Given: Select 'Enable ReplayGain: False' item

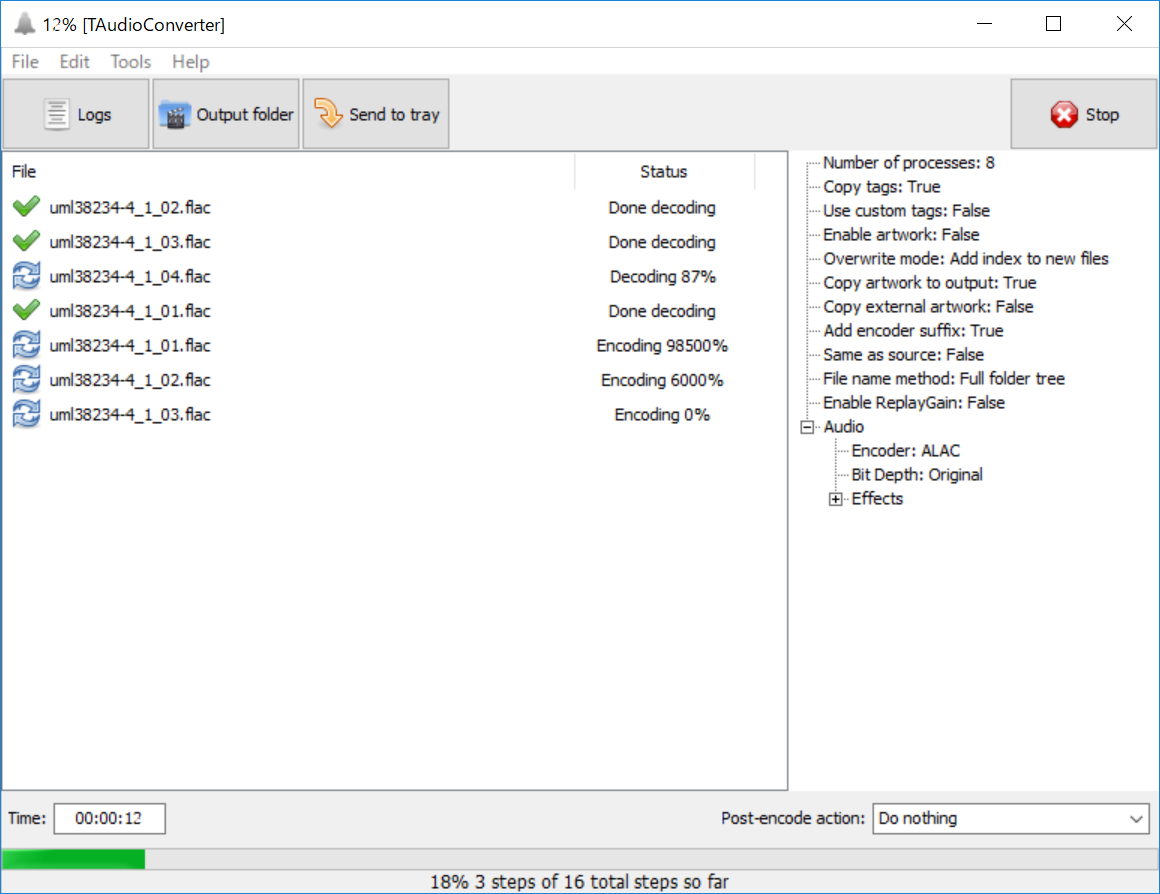Looking at the screenshot, I should (914, 403).
